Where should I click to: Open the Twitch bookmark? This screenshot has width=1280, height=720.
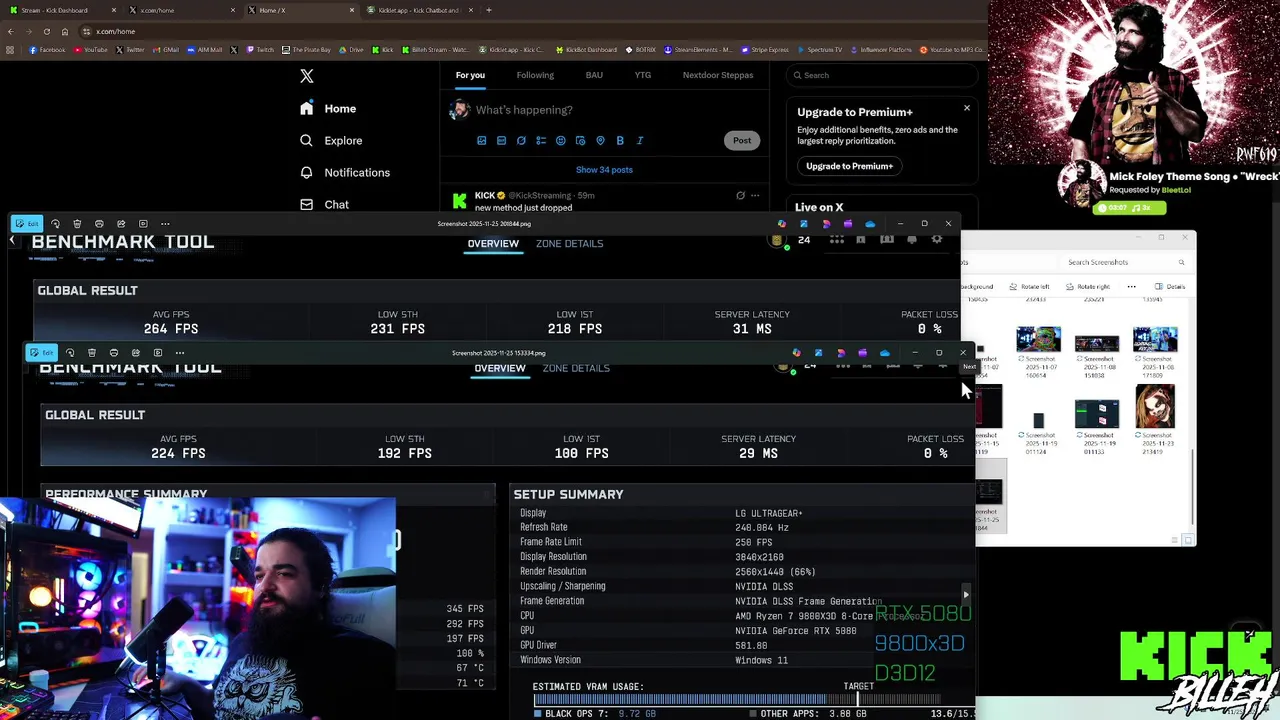[x=260, y=49]
